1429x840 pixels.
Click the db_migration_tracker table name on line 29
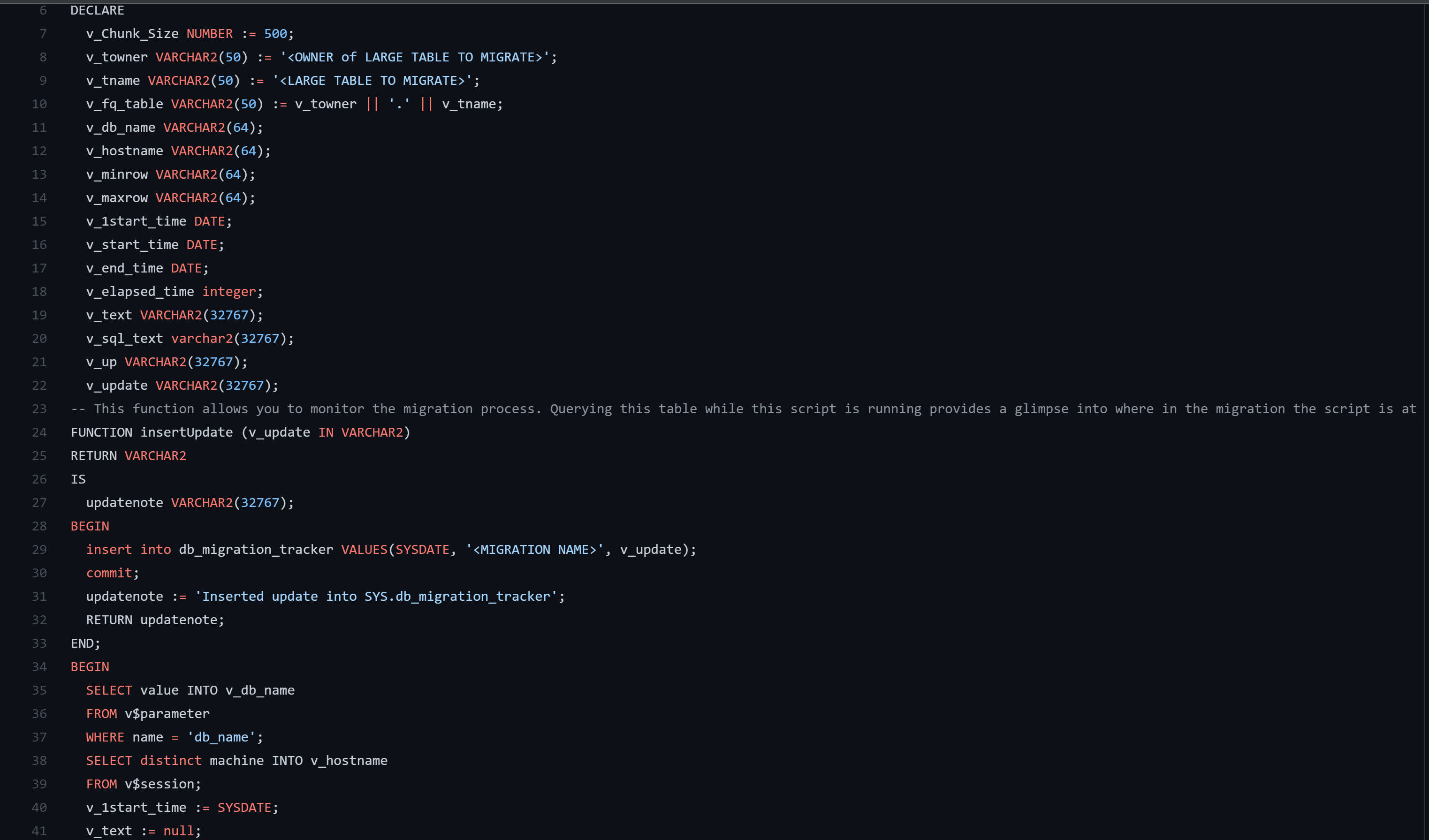[x=256, y=550]
